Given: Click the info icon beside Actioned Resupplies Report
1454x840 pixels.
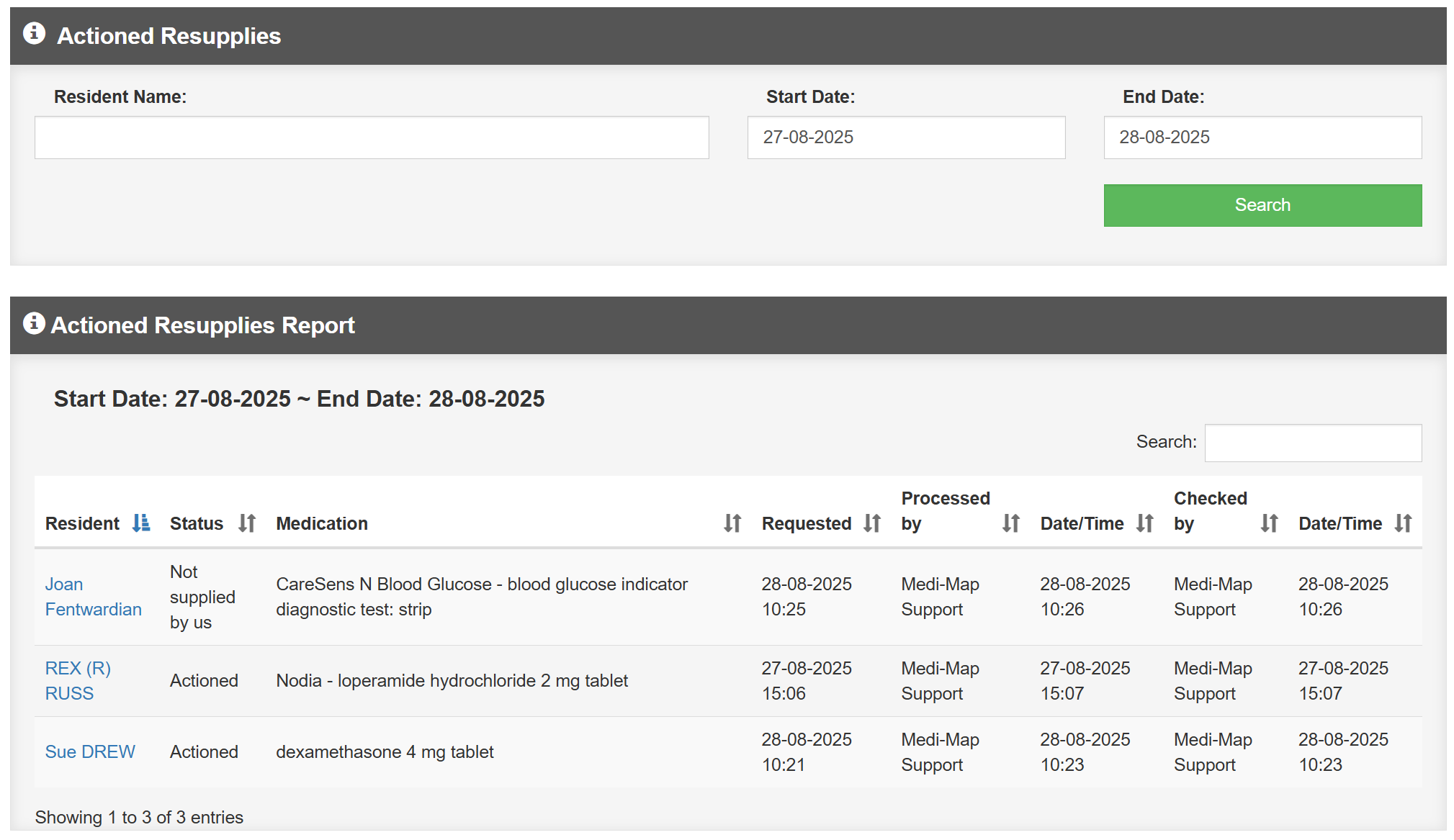Looking at the screenshot, I should coord(34,324).
